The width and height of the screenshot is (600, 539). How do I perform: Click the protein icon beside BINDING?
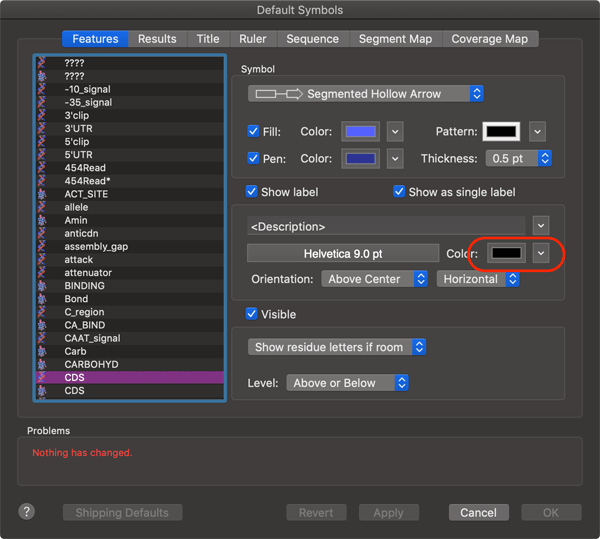(41, 285)
